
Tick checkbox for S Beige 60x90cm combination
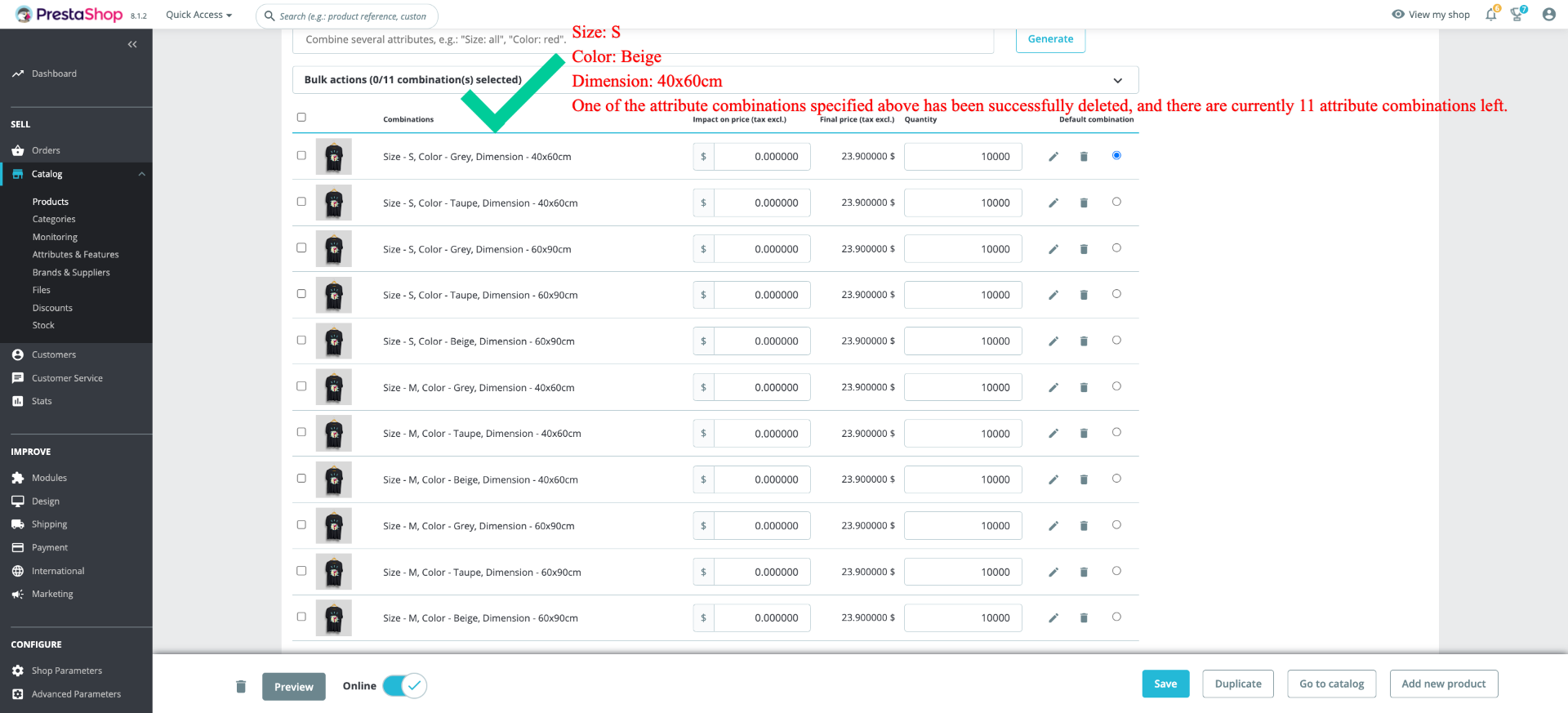(x=301, y=340)
